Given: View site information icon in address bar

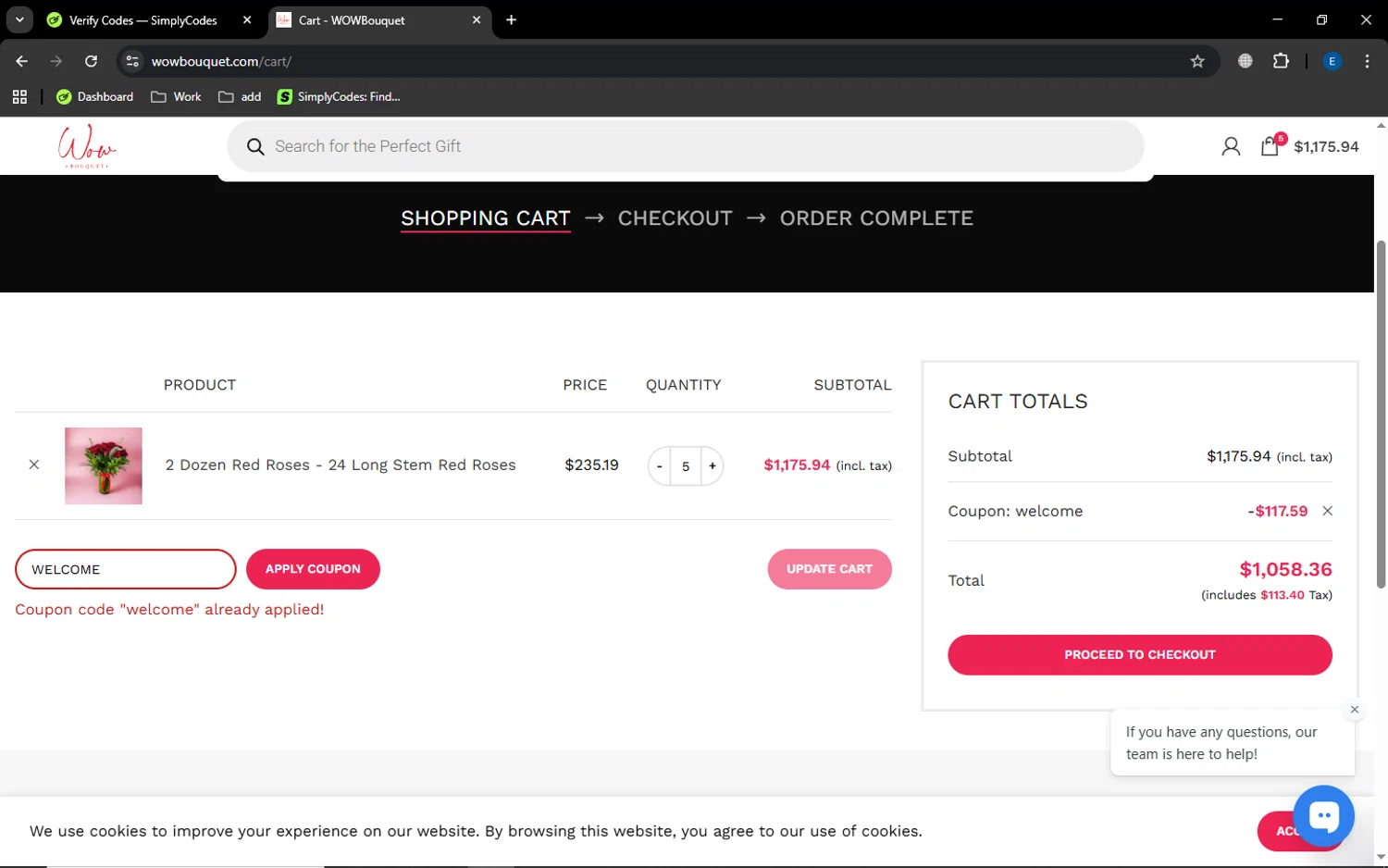Looking at the screenshot, I should pos(132,61).
